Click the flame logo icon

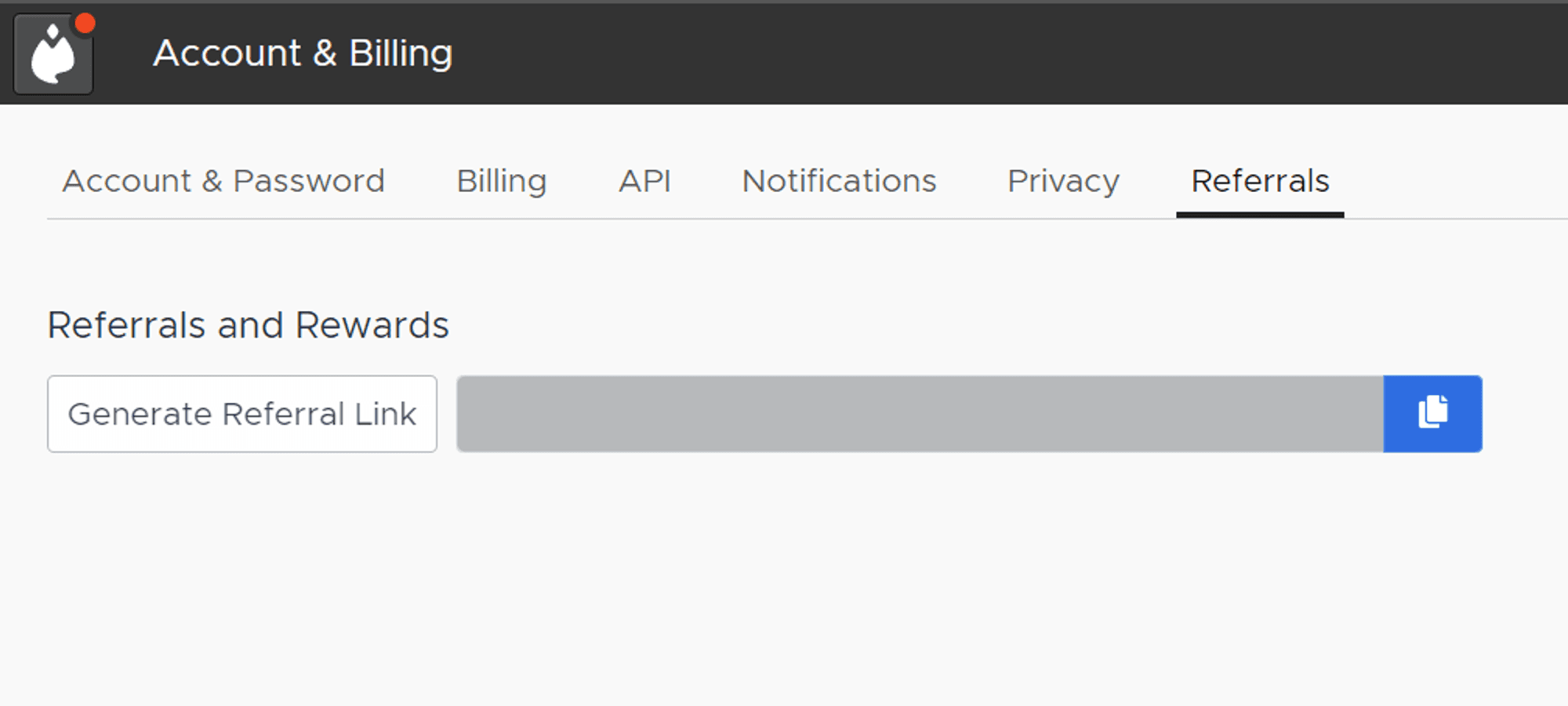pos(53,56)
